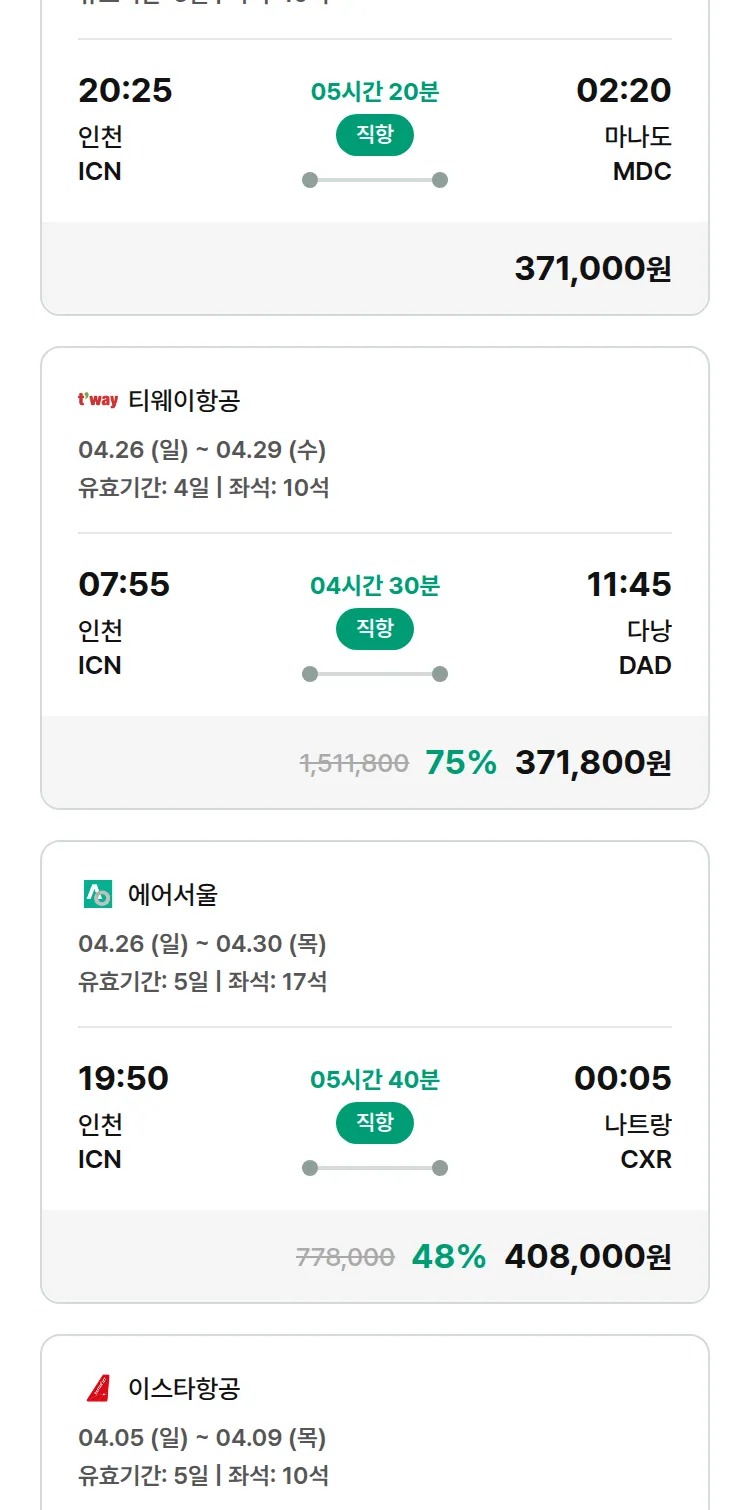This screenshot has width=750, height=1510.
Task: Click the Eastar Jet red logo
Action: (98, 1388)
